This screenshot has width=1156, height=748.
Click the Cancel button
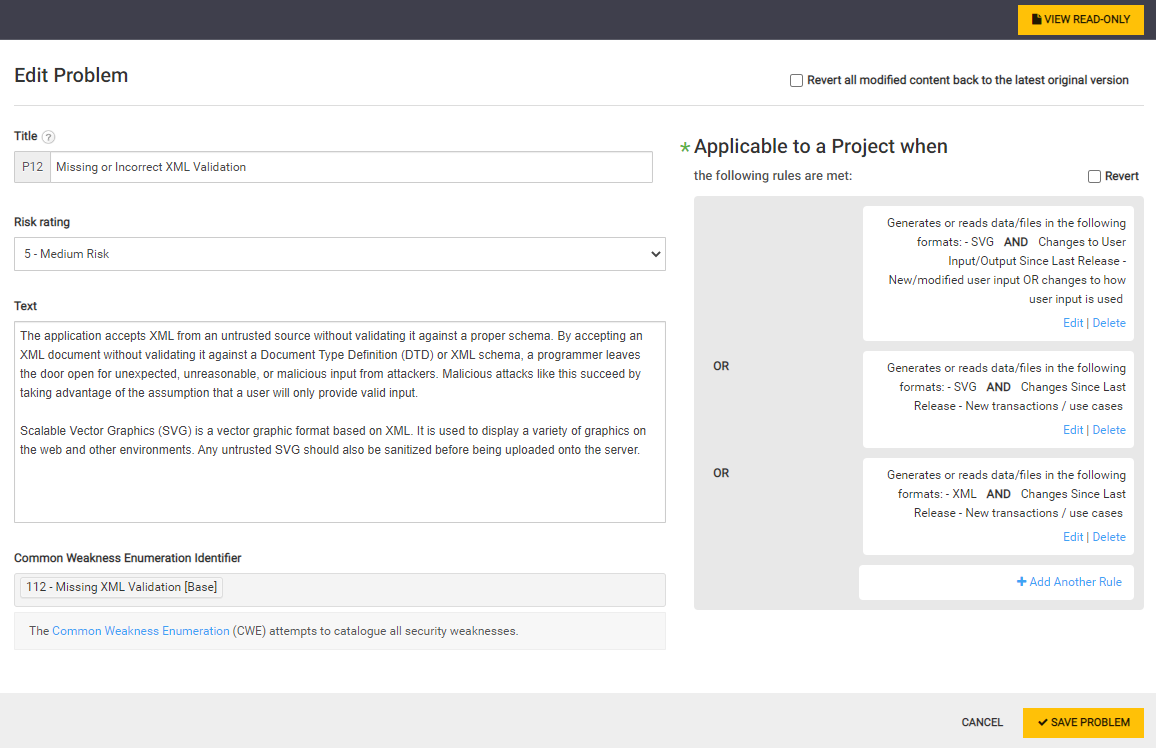(x=982, y=722)
